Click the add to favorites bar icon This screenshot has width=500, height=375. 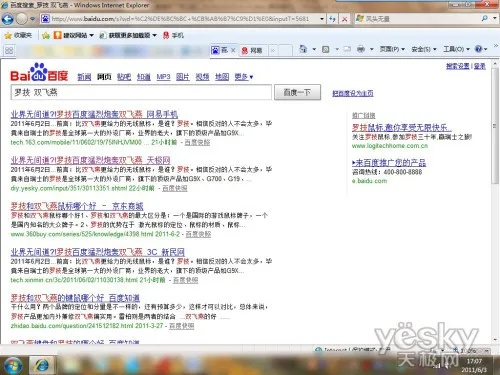(x=46, y=35)
